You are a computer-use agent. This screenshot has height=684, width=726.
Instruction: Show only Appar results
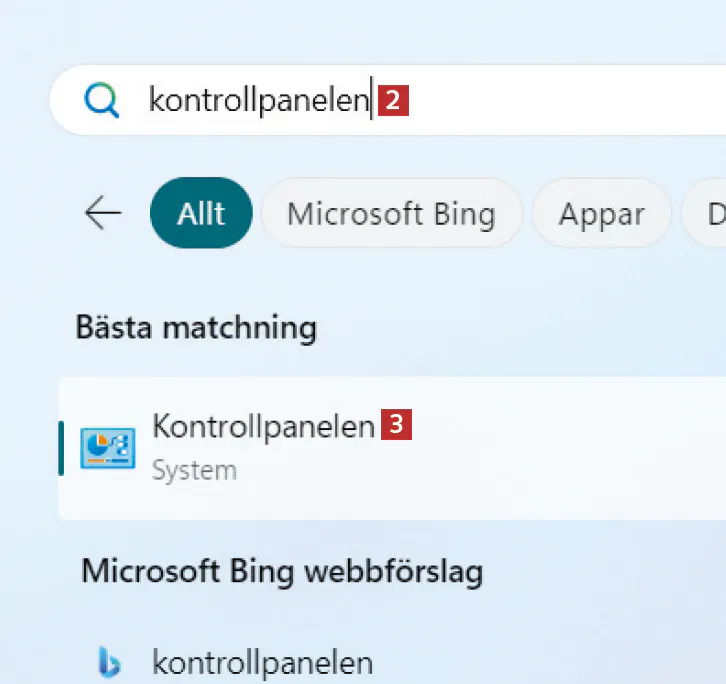(601, 213)
